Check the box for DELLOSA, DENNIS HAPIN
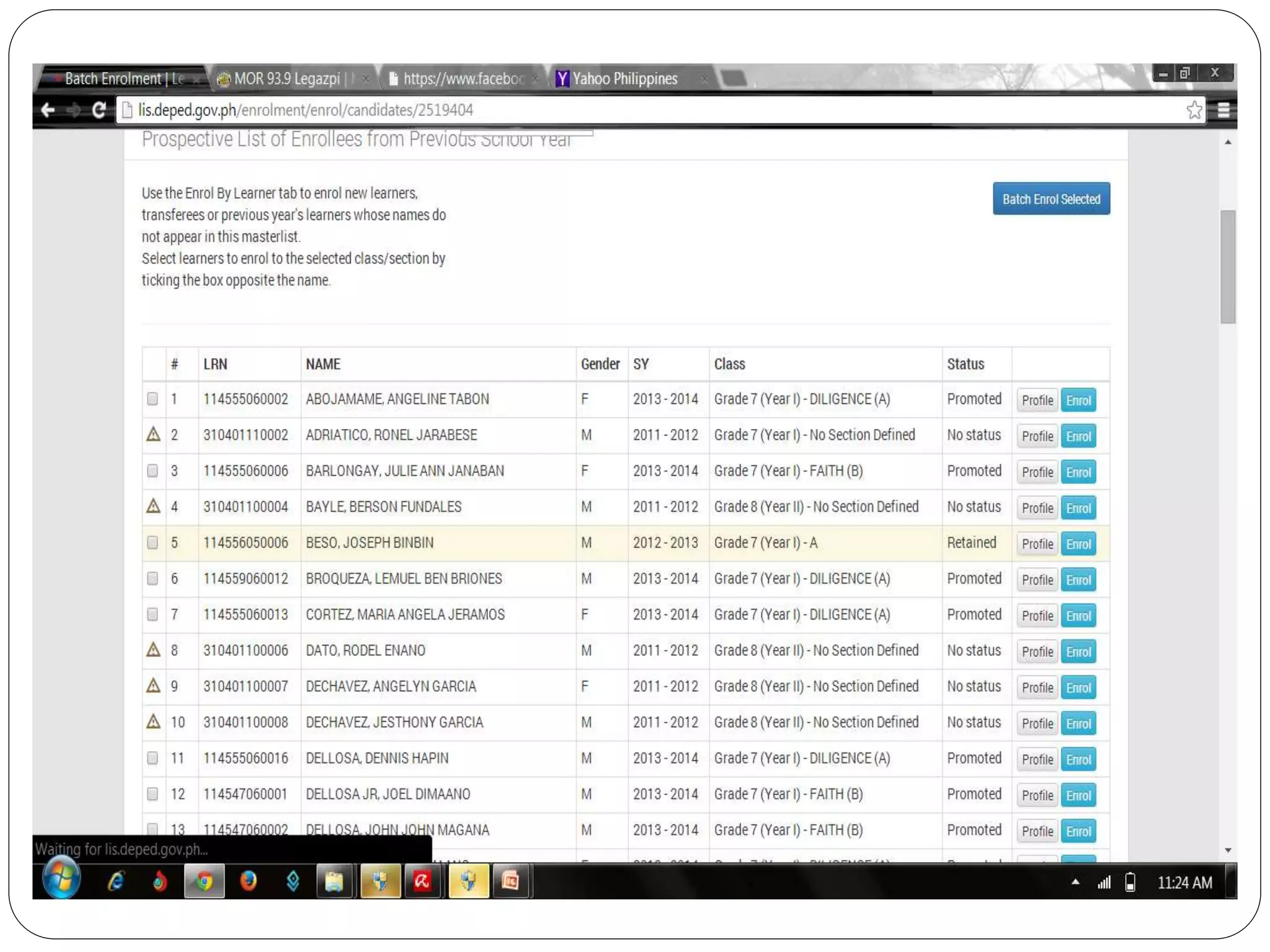This screenshot has width=1270, height=952. tap(153, 758)
